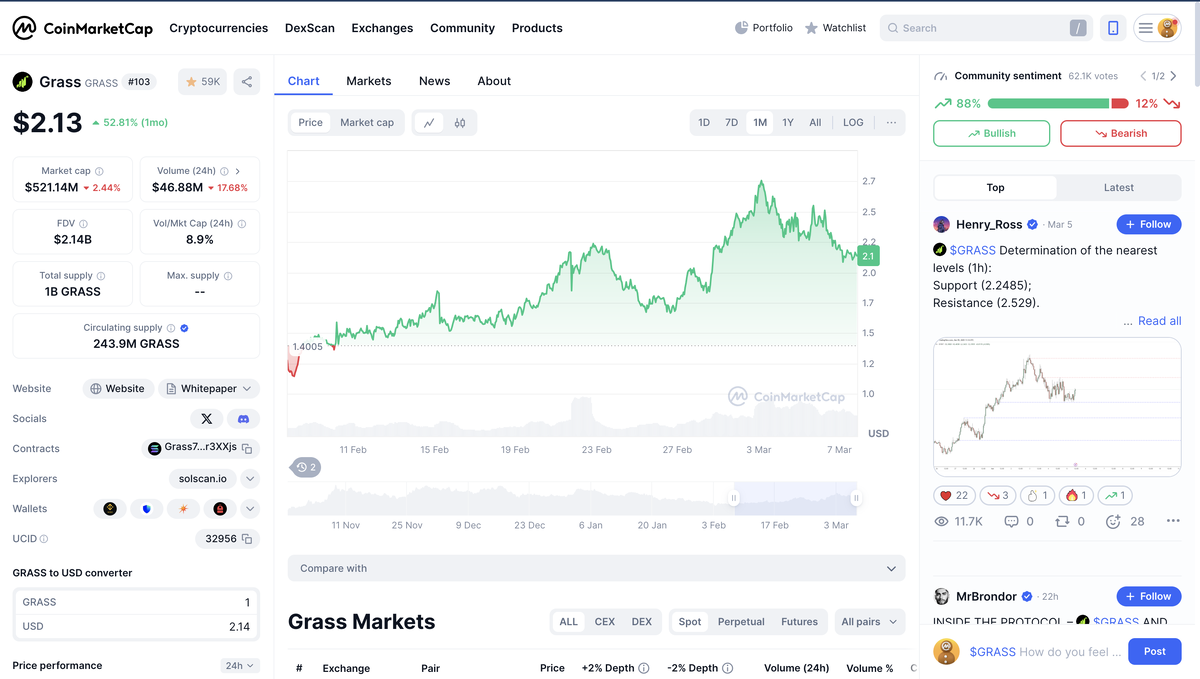Switch to candlestick chart view
The width and height of the screenshot is (1200, 679).
tap(460, 123)
